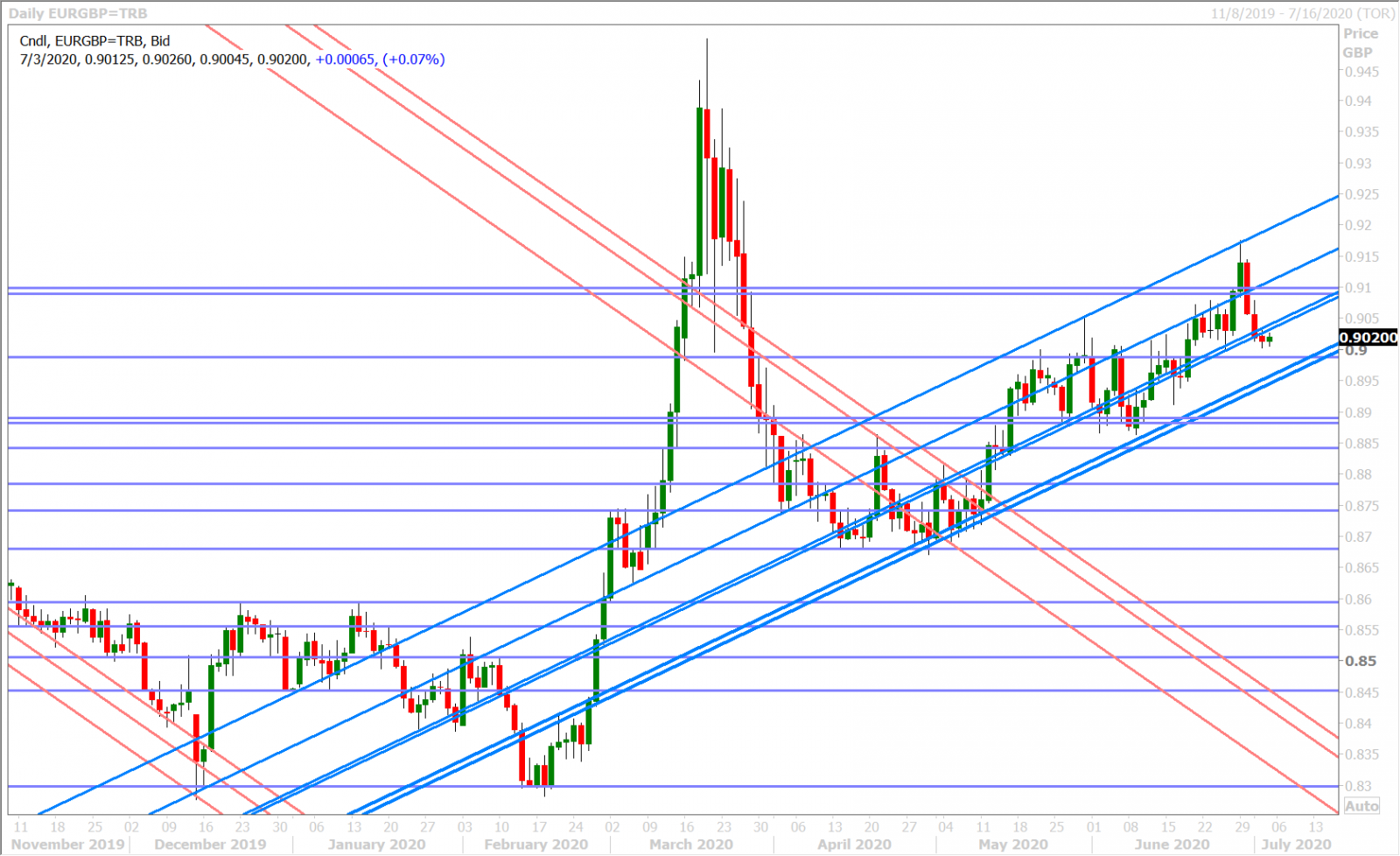Click the 0.885 price axis label
Image resolution: width=1400 pixels, height=856 pixels.
1361,444
